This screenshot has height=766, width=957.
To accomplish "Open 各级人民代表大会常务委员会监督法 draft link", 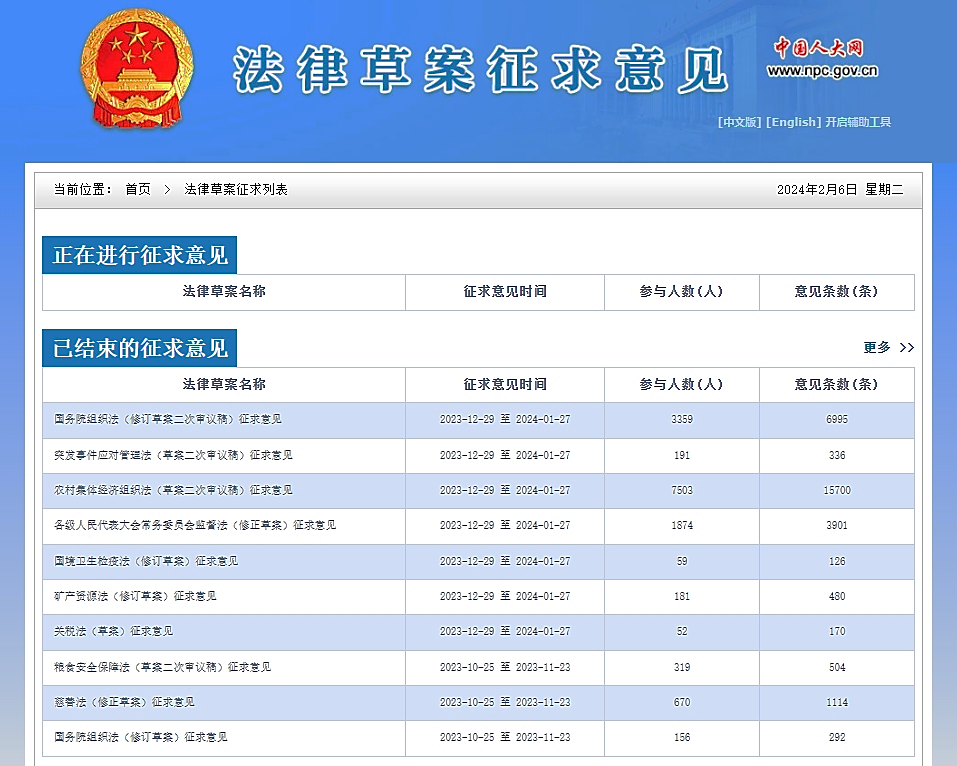I will click(195, 525).
